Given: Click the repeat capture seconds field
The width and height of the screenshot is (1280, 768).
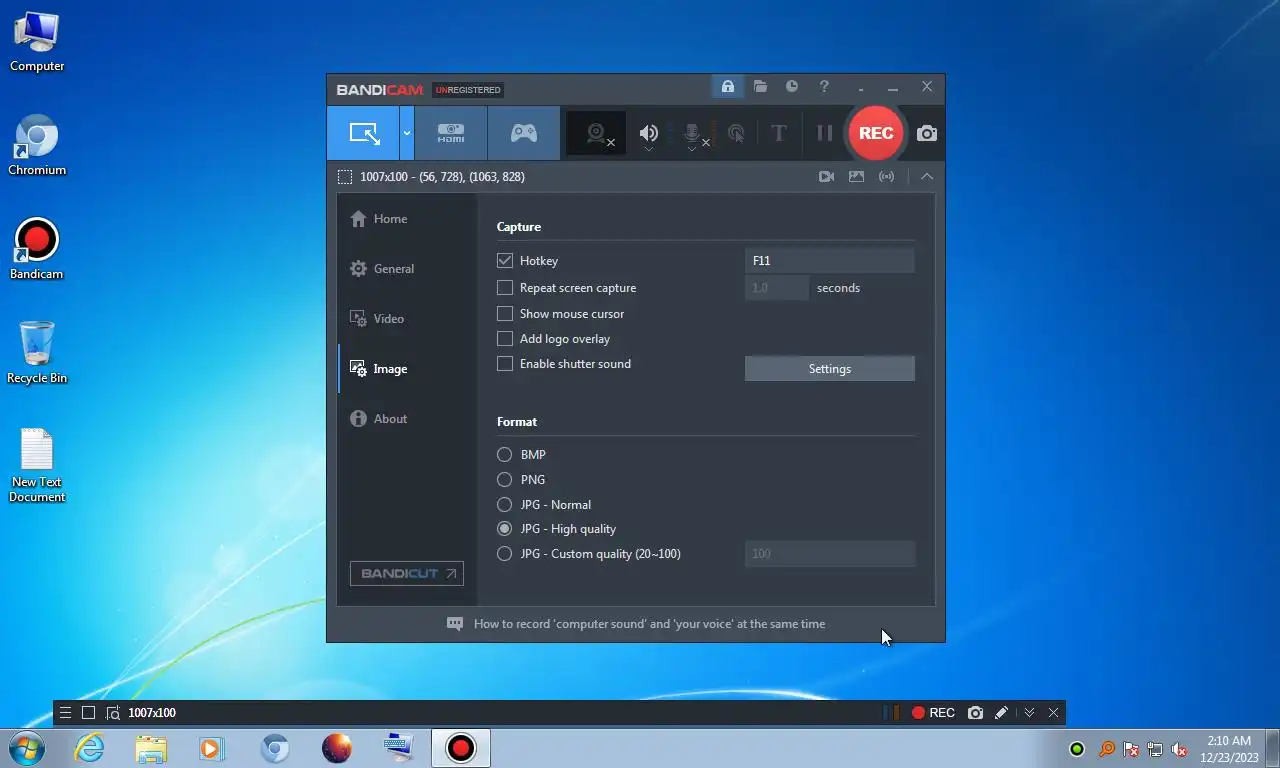Looking at the screenshot, I should click(777, 288).
